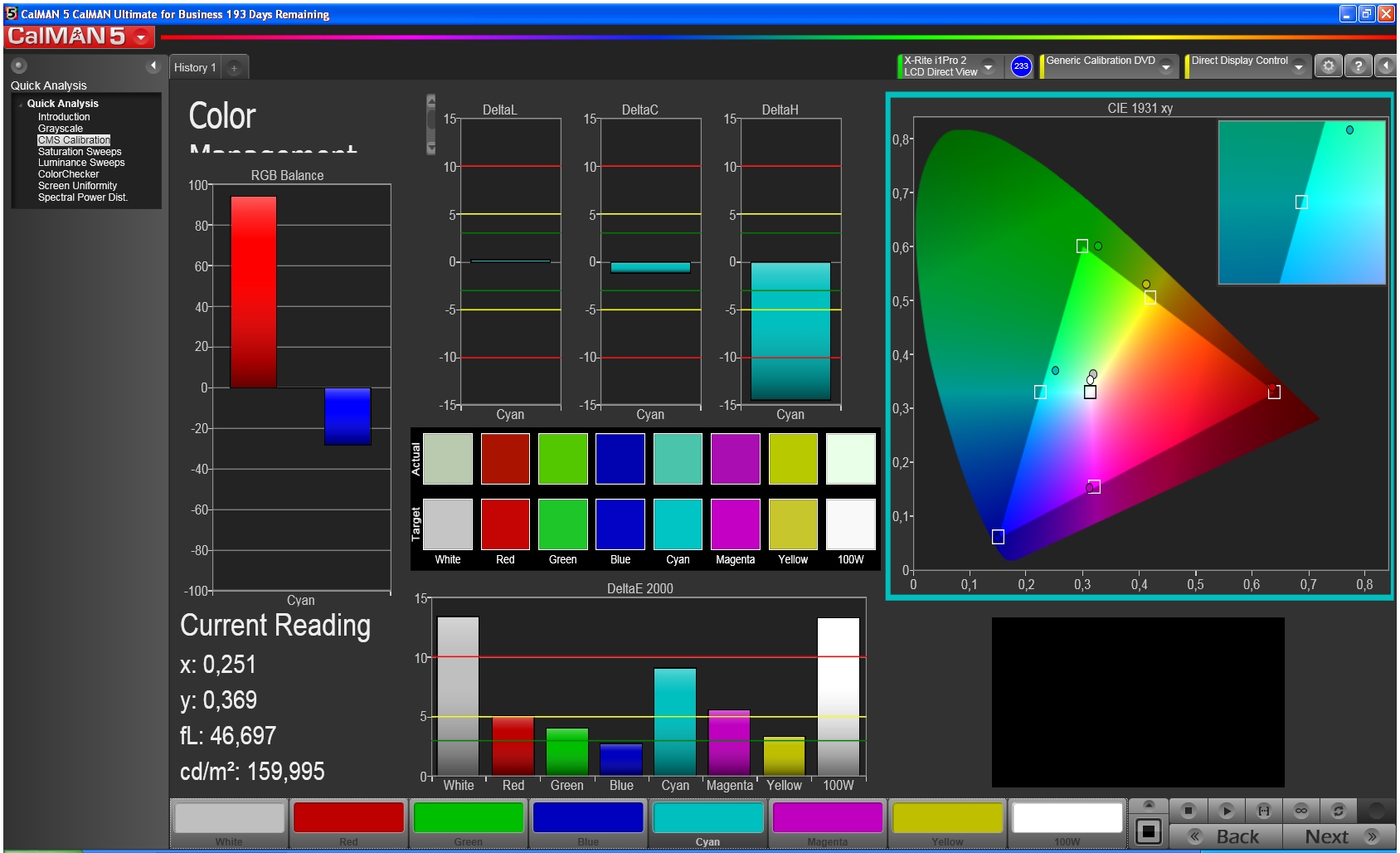Open Spectral Power Dist. workflow page
The image size is (1400, 853).
(83, 197)
